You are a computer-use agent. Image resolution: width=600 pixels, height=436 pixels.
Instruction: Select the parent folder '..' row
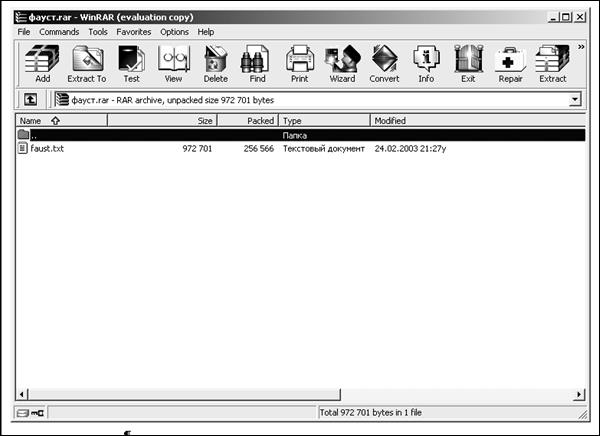[x=300, y=135]
